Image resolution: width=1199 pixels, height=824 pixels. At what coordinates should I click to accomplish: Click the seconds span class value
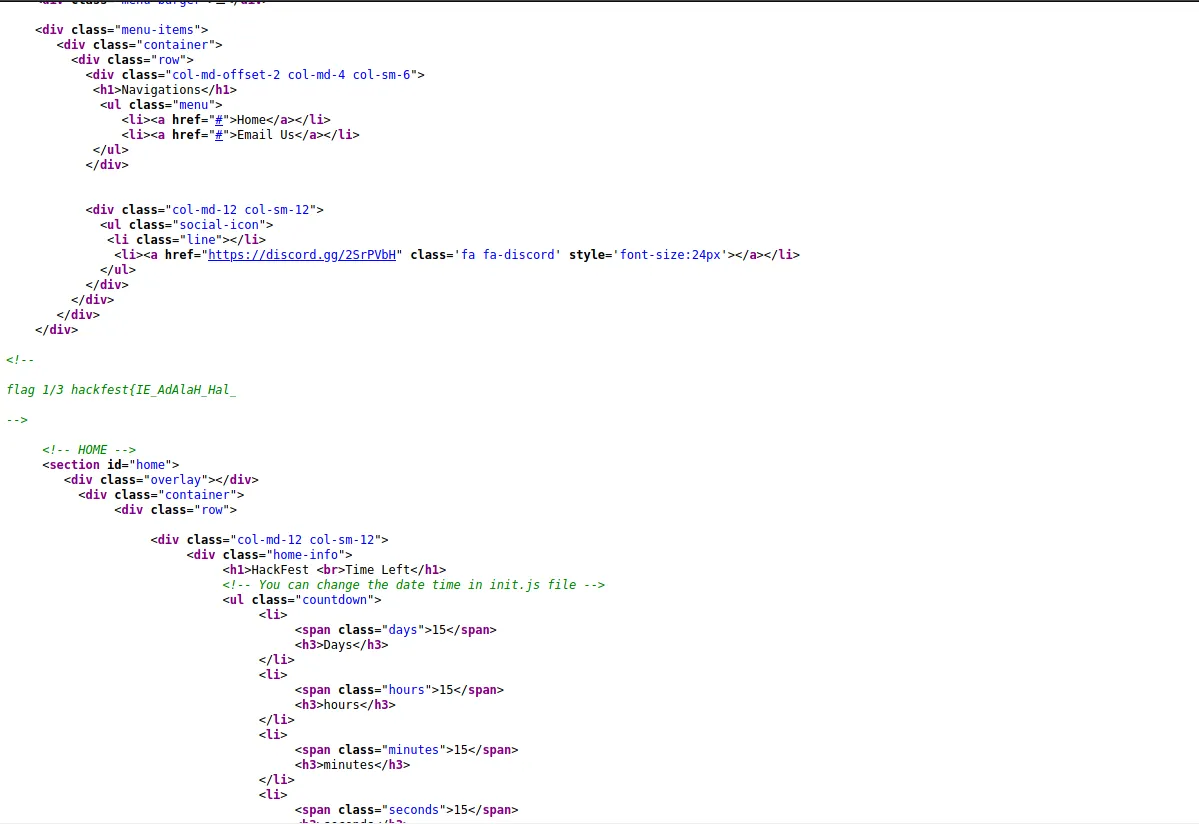pos(413,810)
